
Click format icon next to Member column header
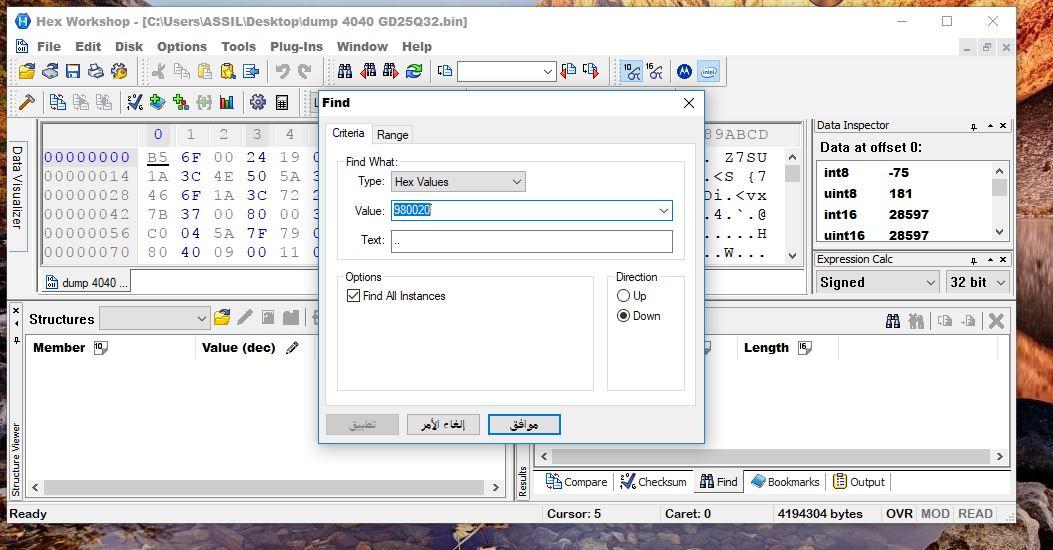pos(101,347)
